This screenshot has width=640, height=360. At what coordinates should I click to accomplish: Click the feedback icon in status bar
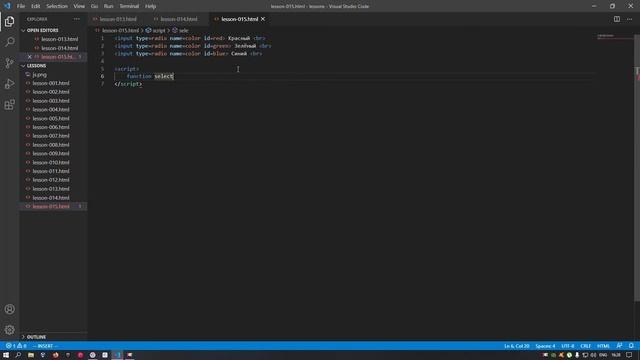point(619,346)
